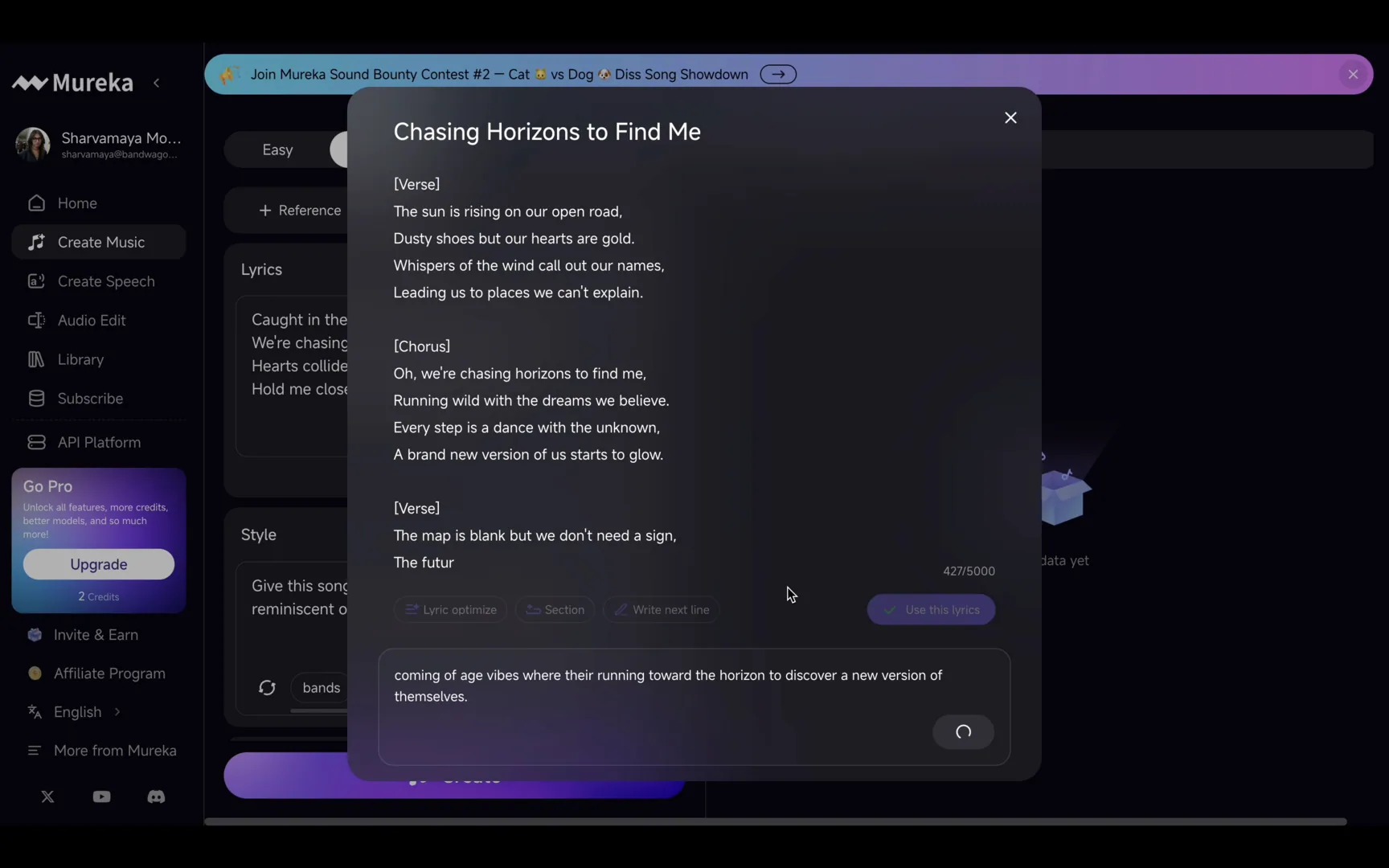Click the Upgrade button
This screenshot has width=1389, height=868.
click(x=98, y=564)
